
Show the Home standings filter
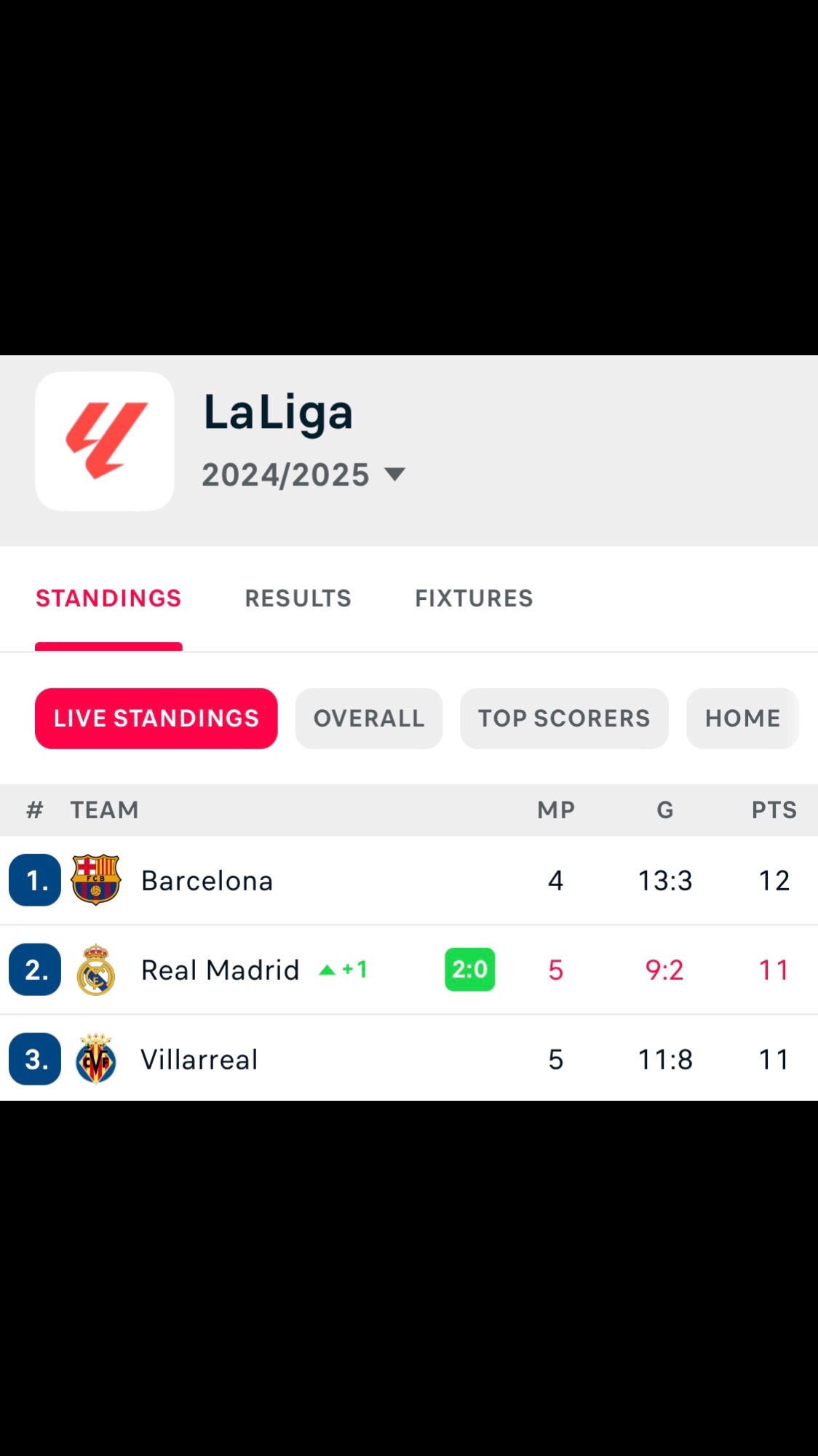pos(742,719)
